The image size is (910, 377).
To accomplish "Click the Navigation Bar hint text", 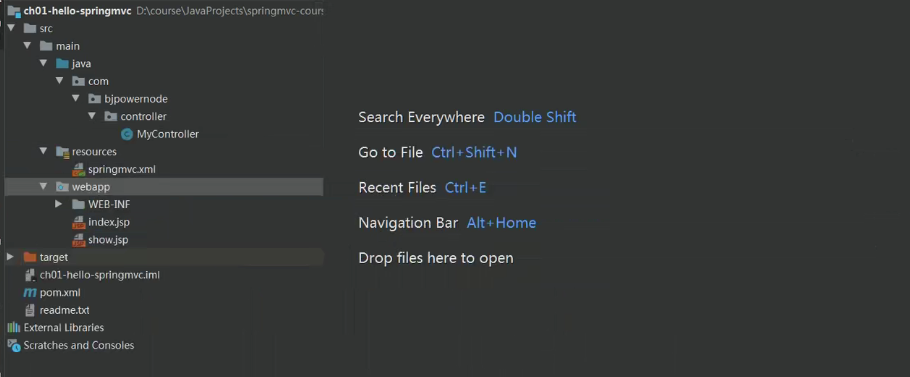I will click(x=408, y=223).
